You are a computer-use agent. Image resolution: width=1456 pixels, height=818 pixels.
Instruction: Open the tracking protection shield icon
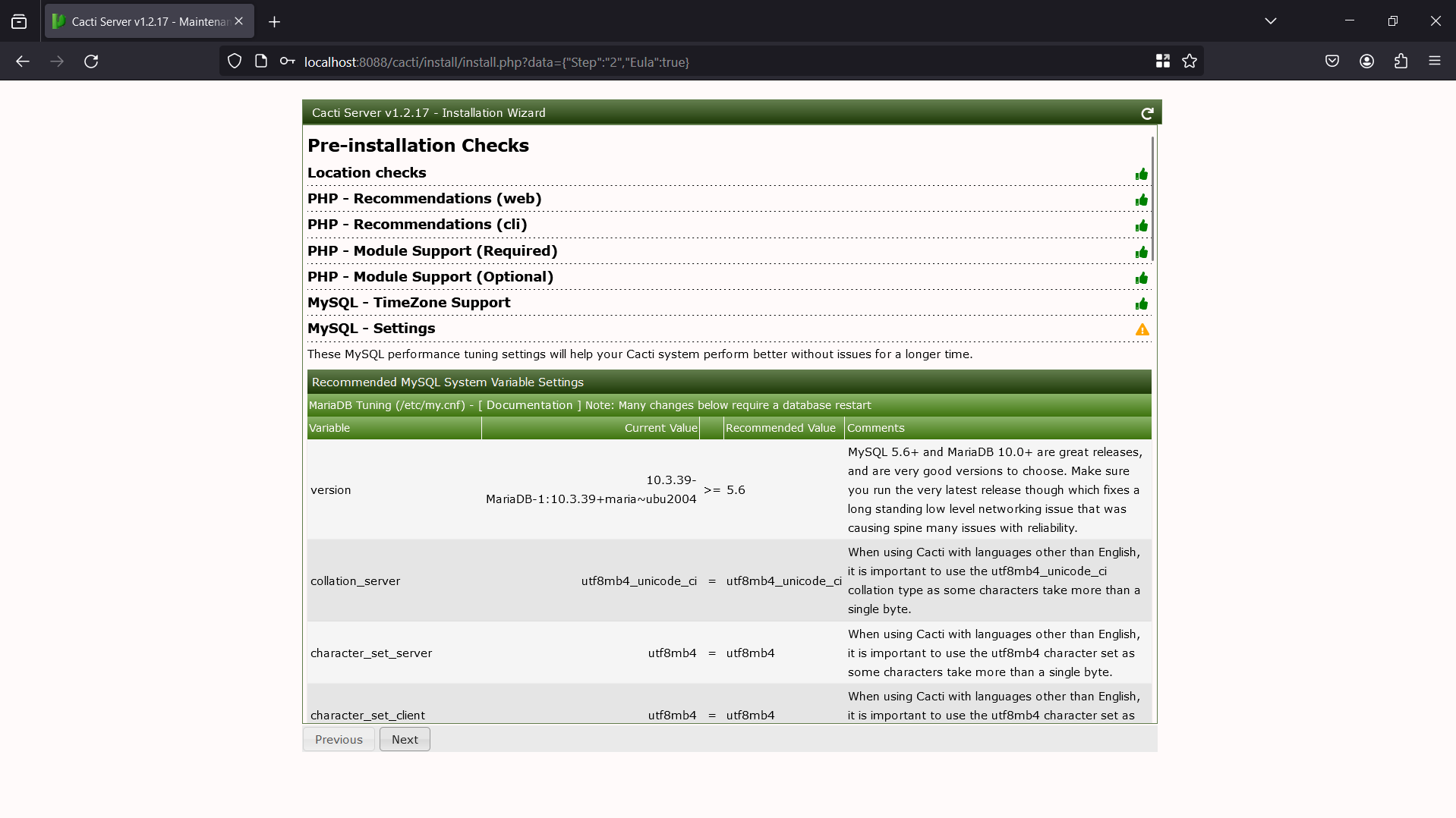coord(235,61)
